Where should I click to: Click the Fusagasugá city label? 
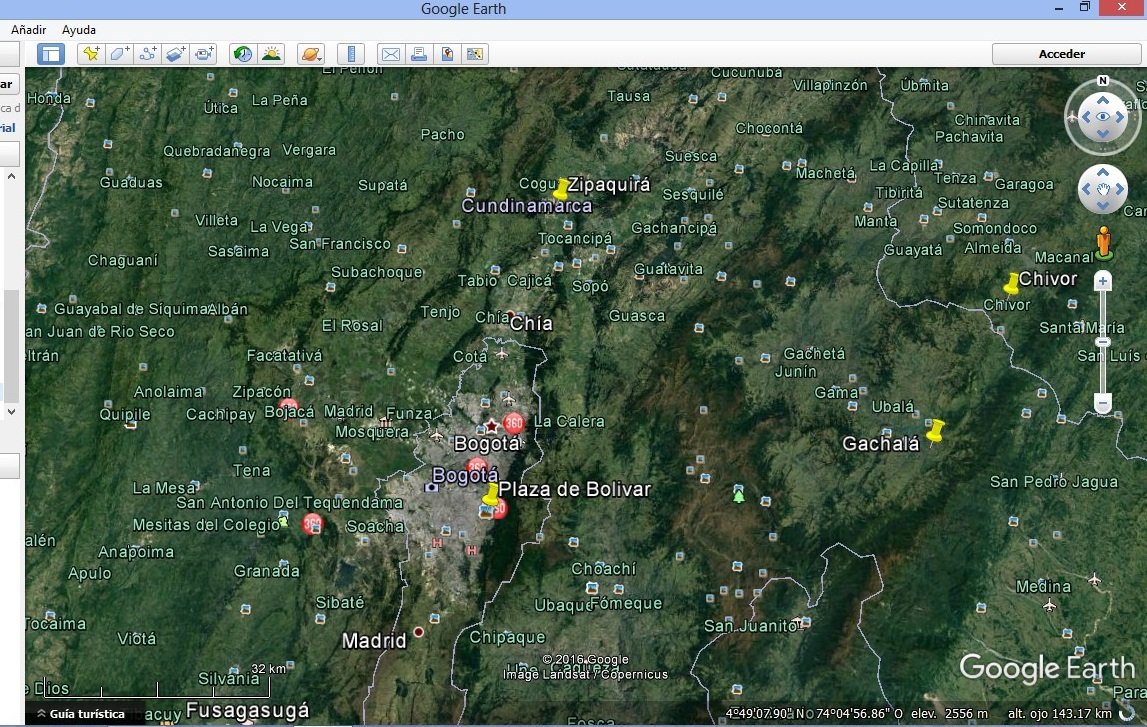pyautogui.click(x=247, y=710)
